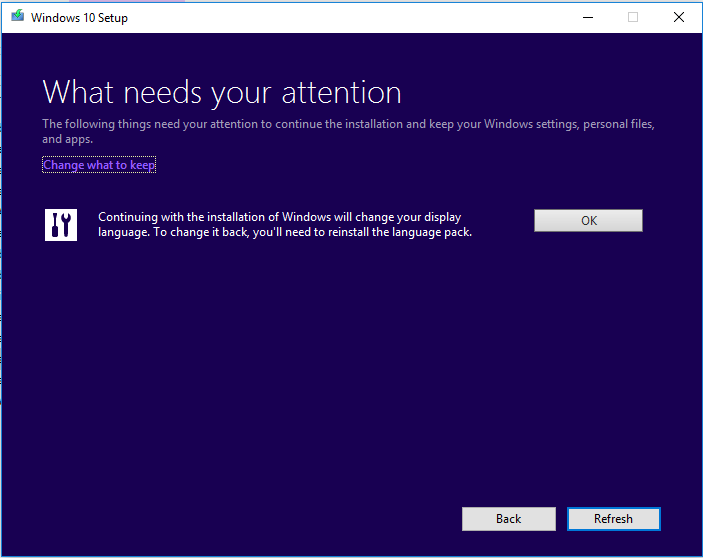
Task: Open the Change what to keep link
Action: 99,165
